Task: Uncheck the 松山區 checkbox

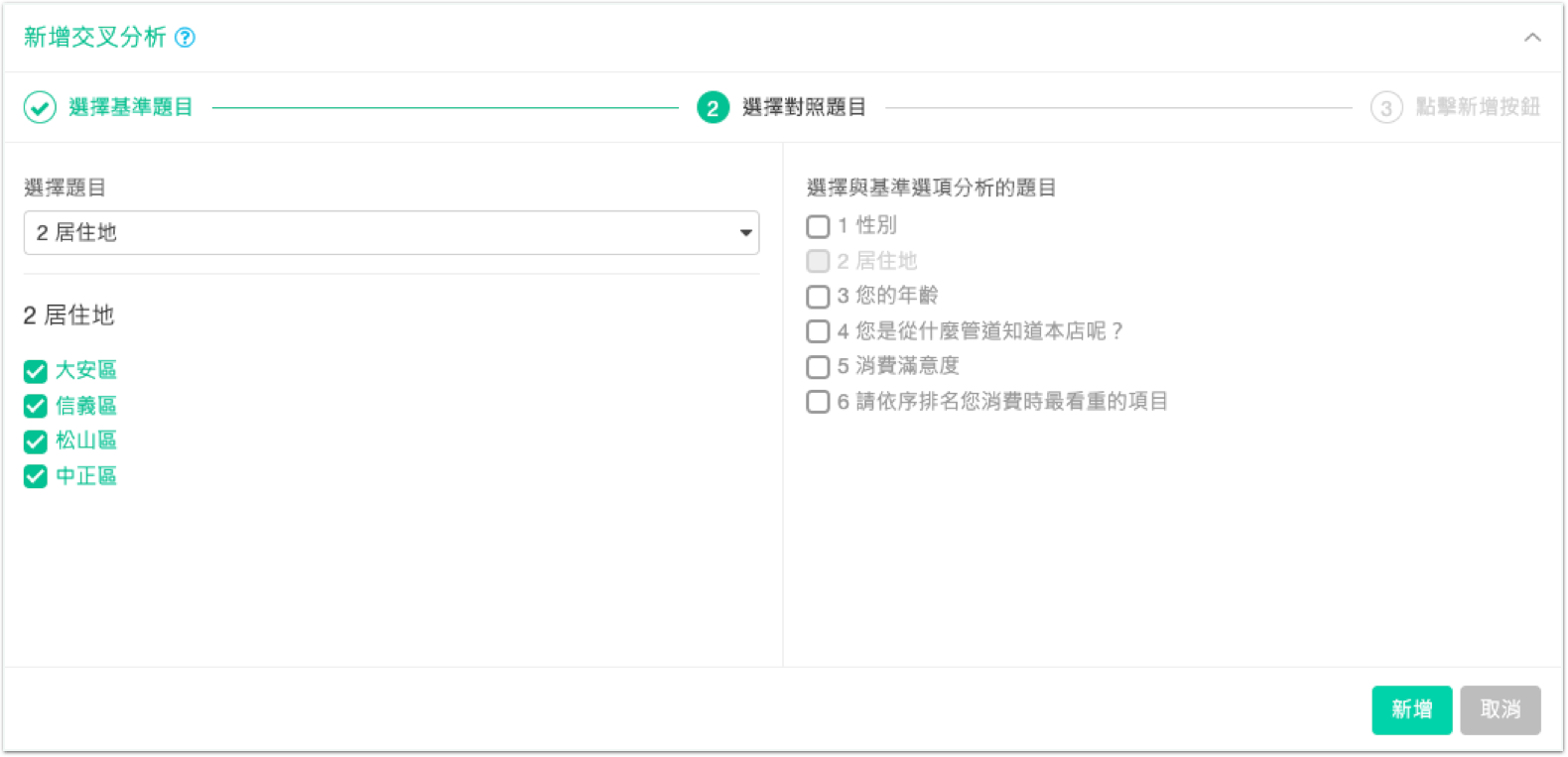Action: click(x=36, y=442)
